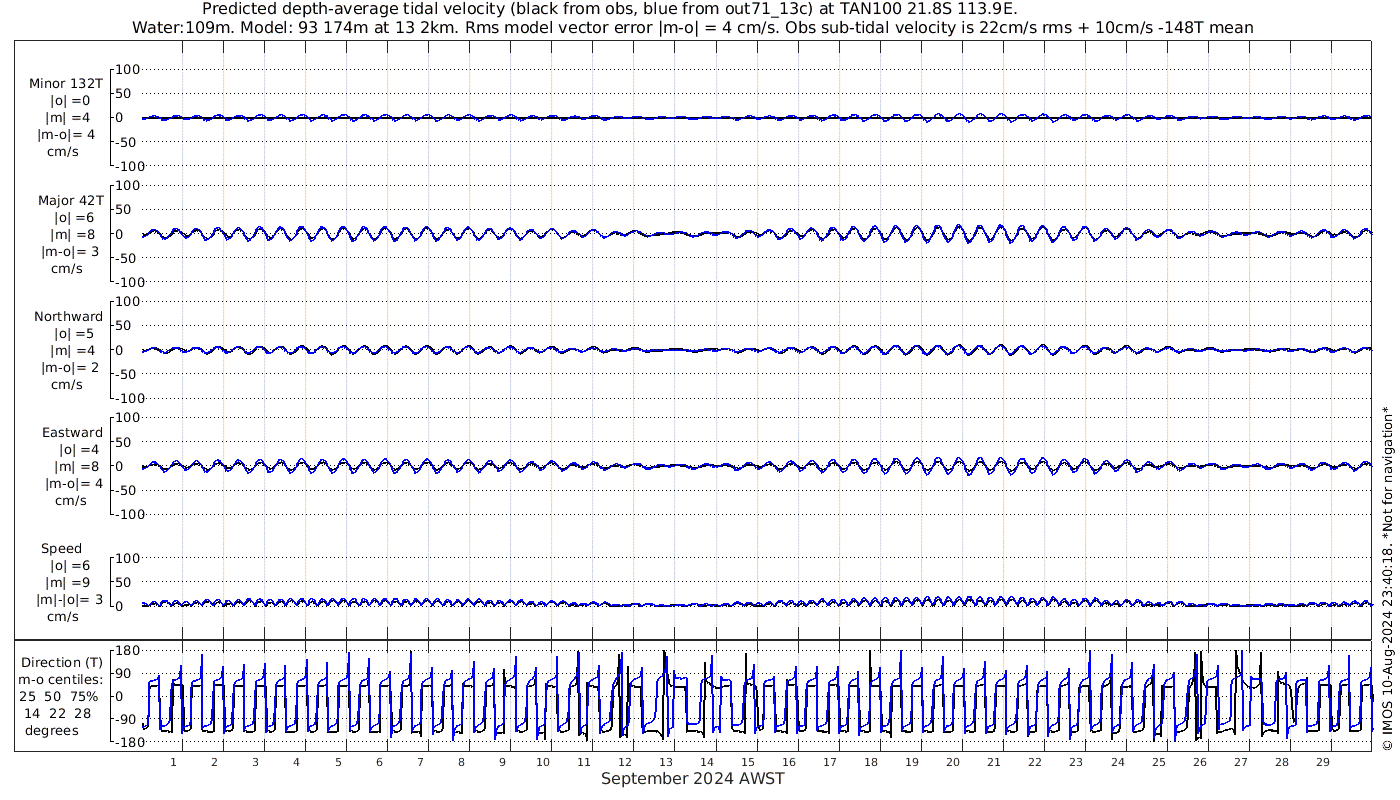The image size is (1400, 800).
Task: Click the '|m-o|= 4' value under Minor 132T
Action: click(x=67, y=134)
